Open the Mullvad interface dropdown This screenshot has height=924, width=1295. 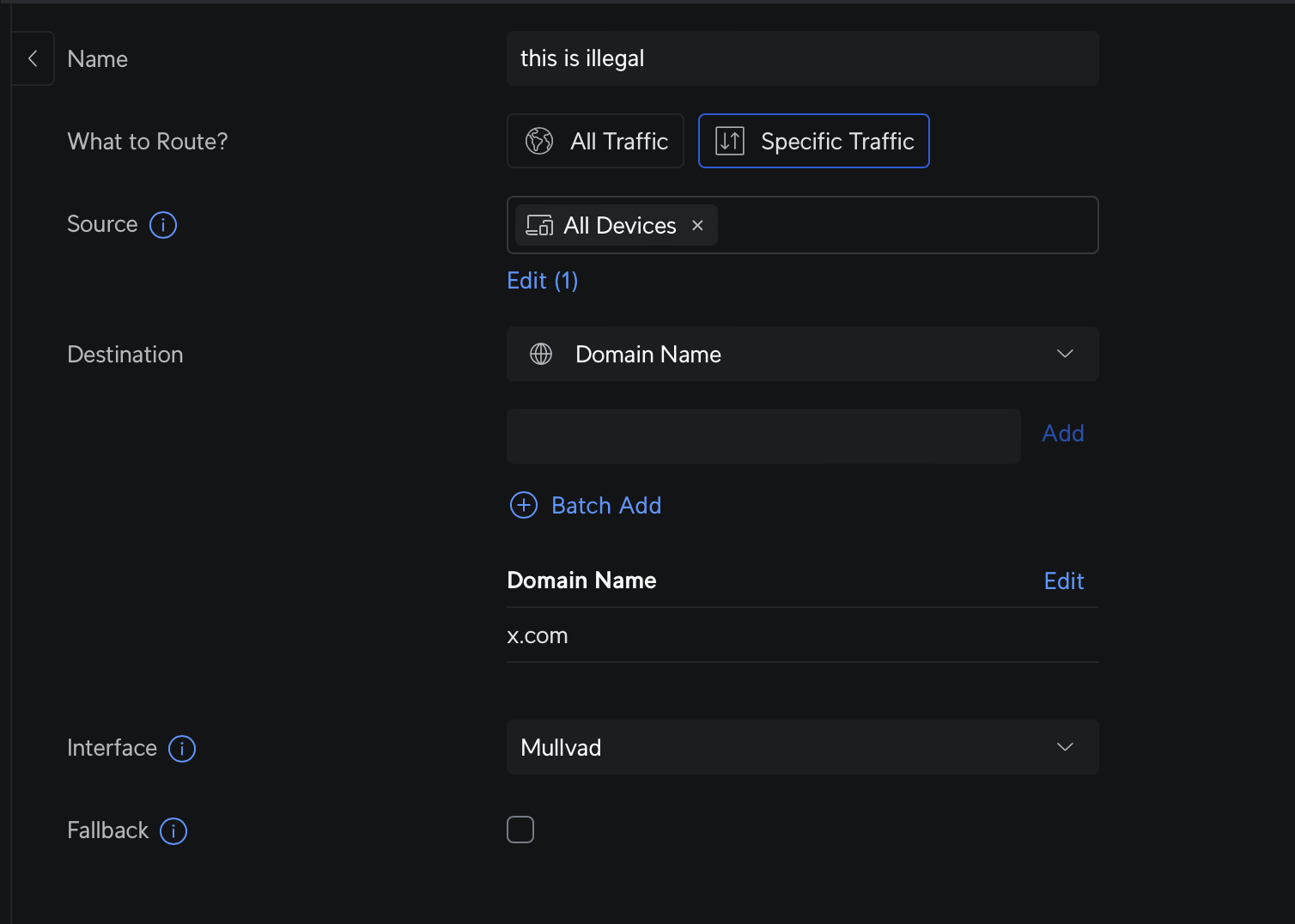(802, 747)
